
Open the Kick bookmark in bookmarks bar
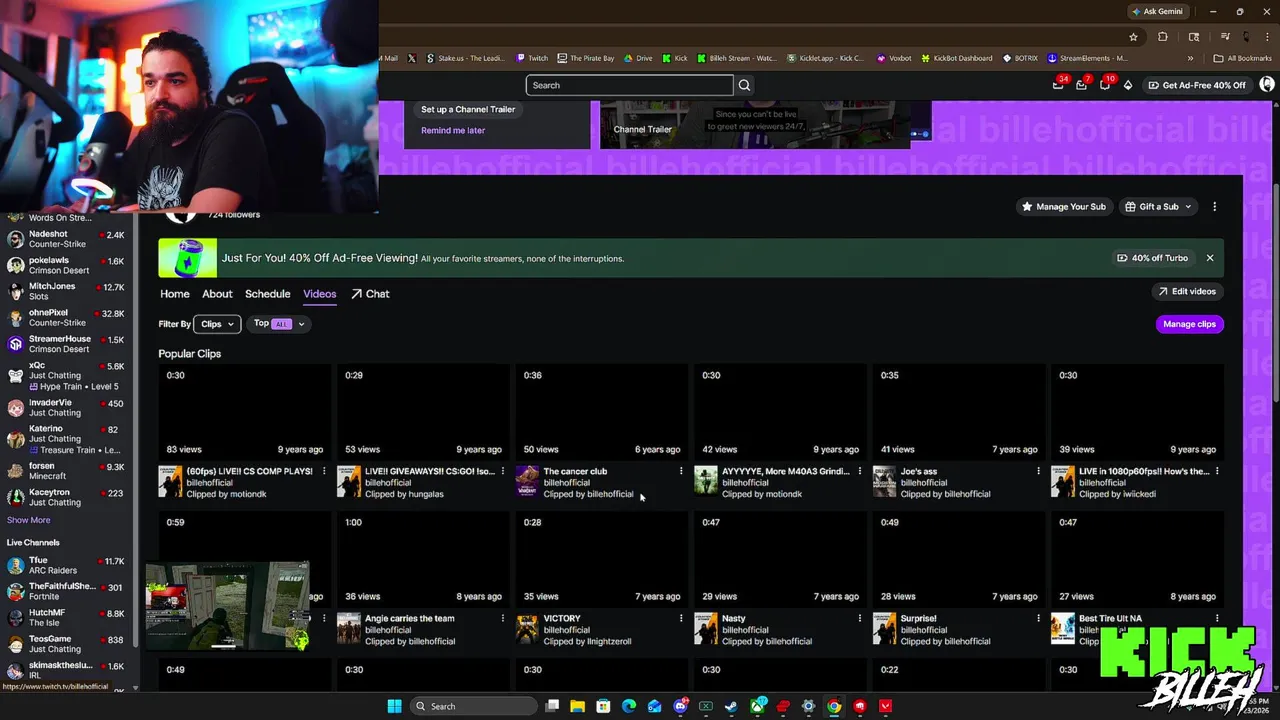[675, 58]
